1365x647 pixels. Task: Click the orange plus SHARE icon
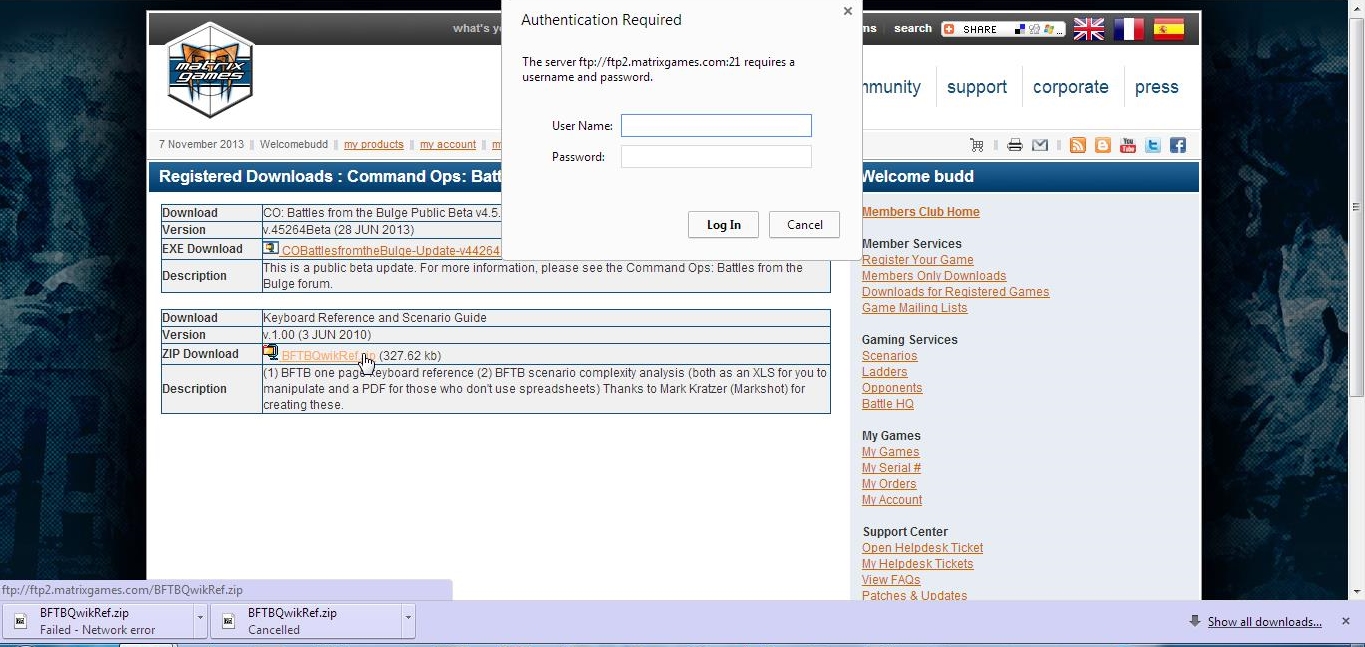pyautogui.click(x=950, y=29)
